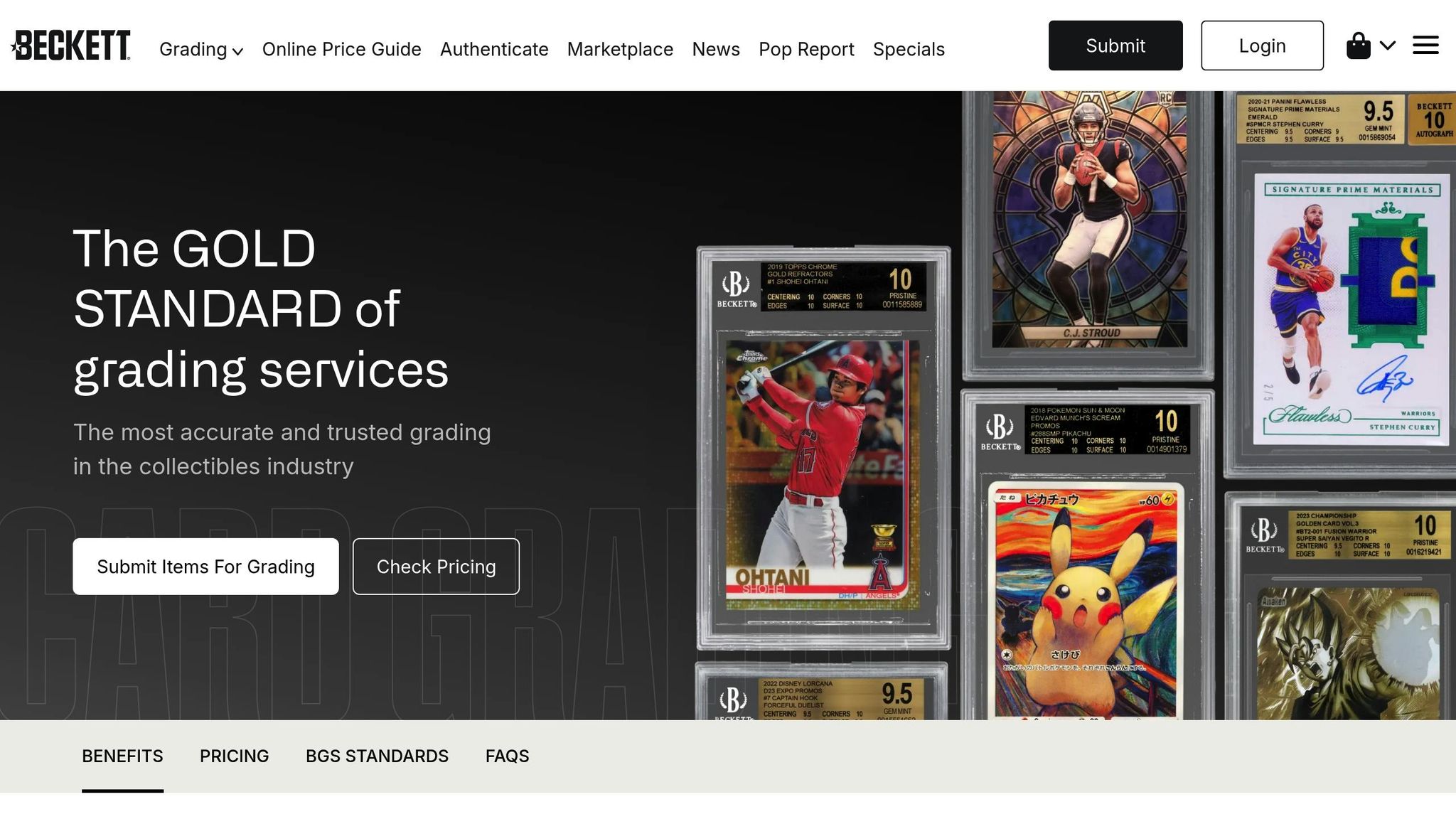Expand the cart dropdown chevron

tap(1387, 46)
